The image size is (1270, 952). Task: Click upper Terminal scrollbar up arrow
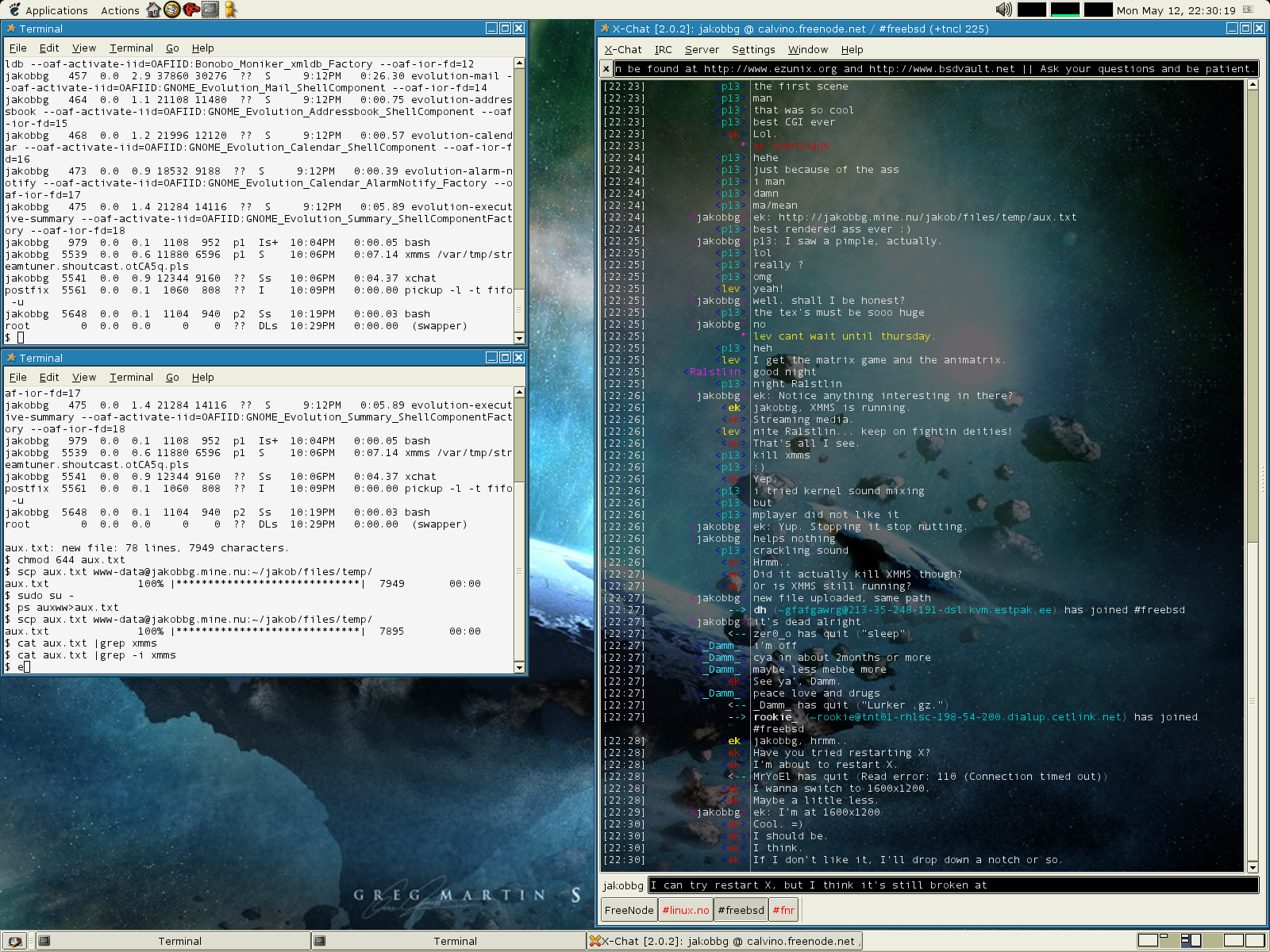519,63
